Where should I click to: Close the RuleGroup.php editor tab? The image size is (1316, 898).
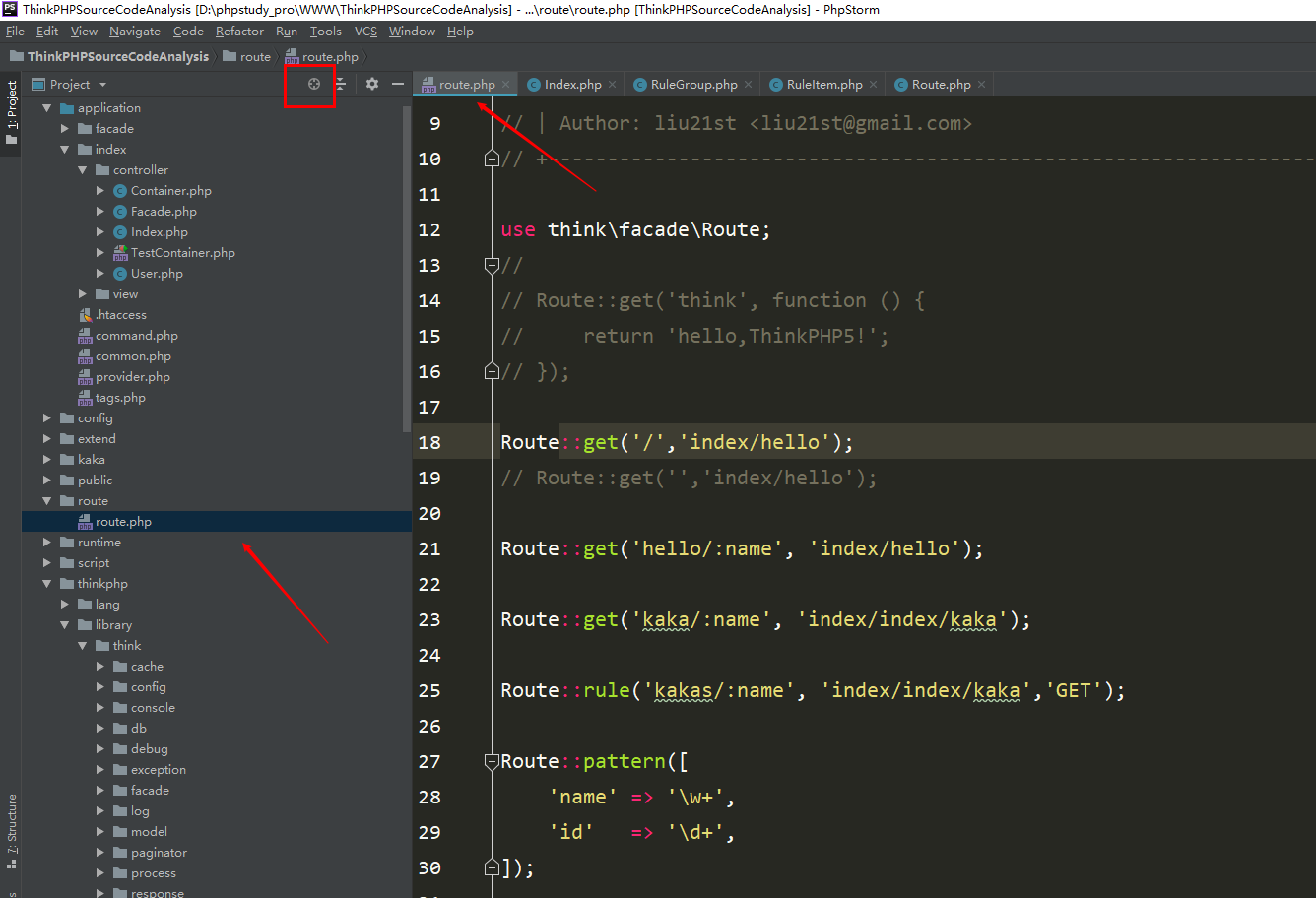click(x=748, y=85)
